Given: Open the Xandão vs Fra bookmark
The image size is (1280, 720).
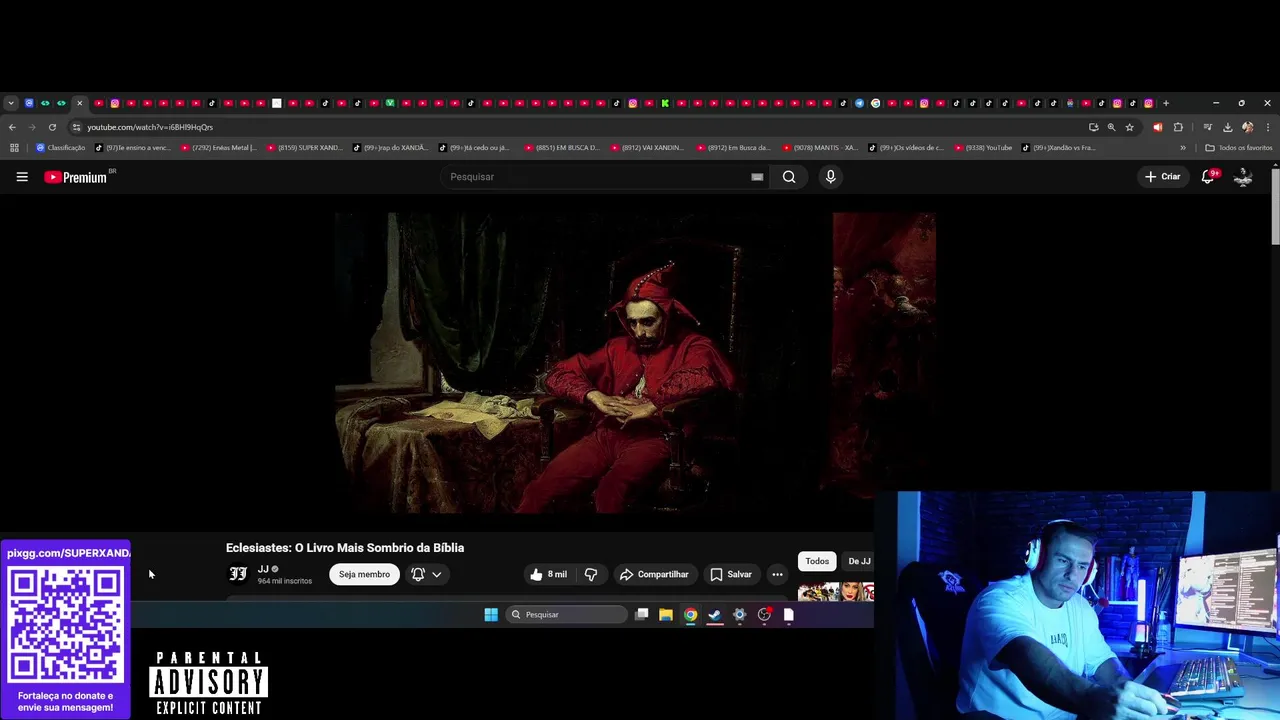Looking at the screenshot, I should [x=1059, y=148].
